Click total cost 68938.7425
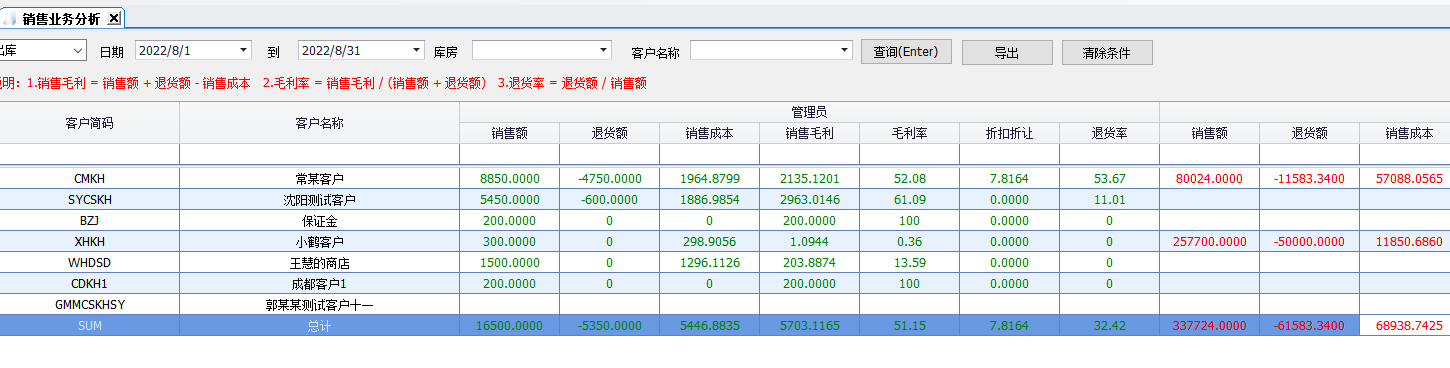1450x368 pixels. click(x=1410, y=325)
